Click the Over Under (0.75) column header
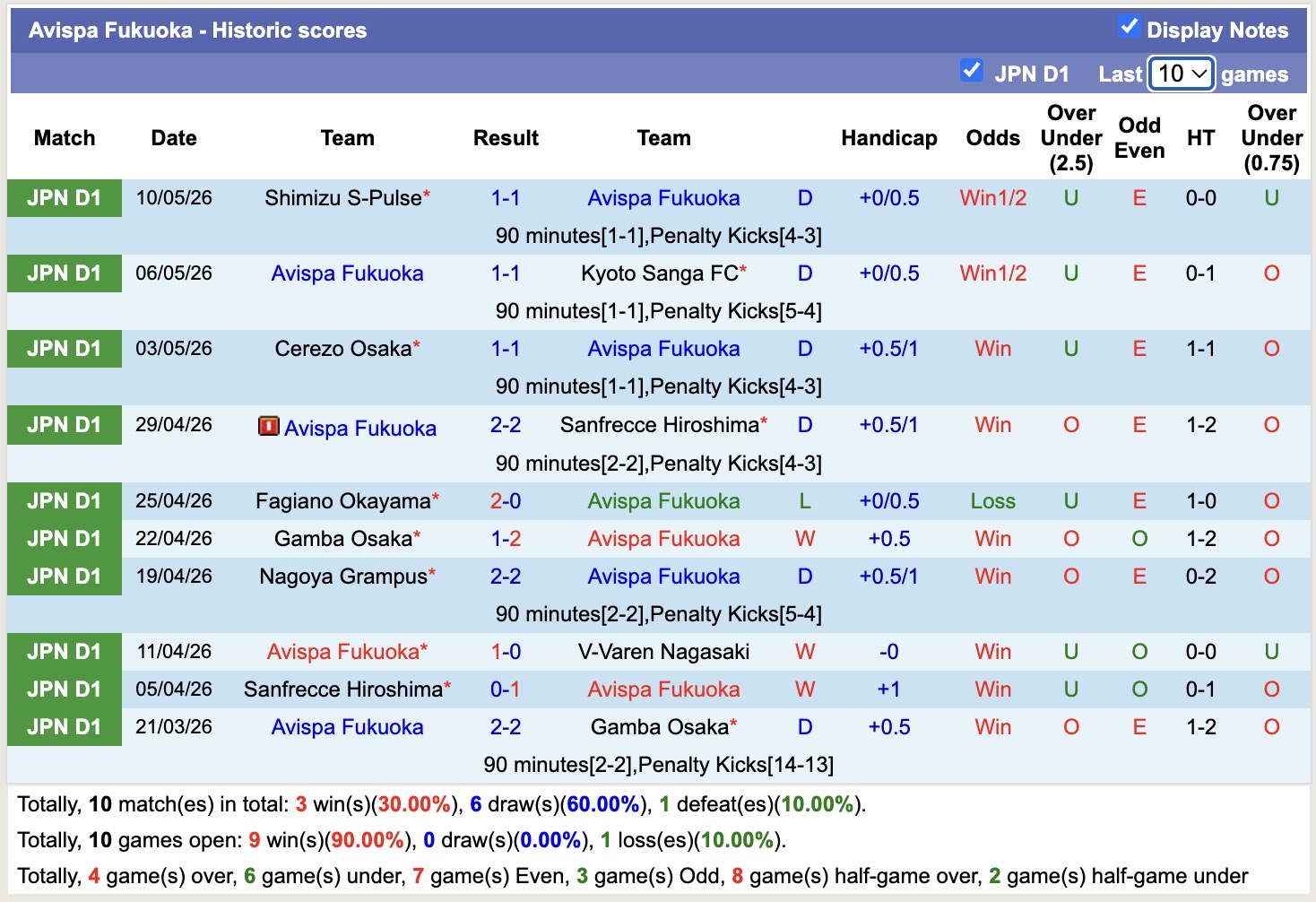 (x=1272, y=138)
